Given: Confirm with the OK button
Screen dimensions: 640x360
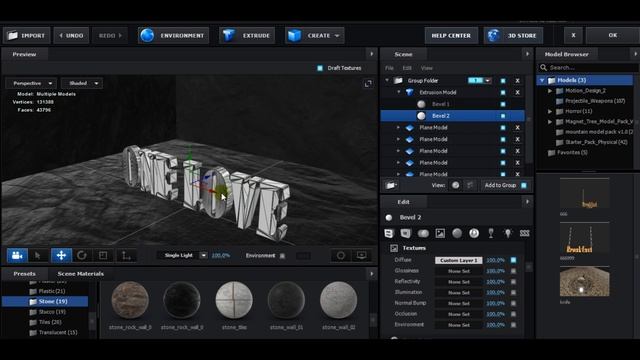Looking at the screenshot, I should pyautogui.click(x=613, y=36).
